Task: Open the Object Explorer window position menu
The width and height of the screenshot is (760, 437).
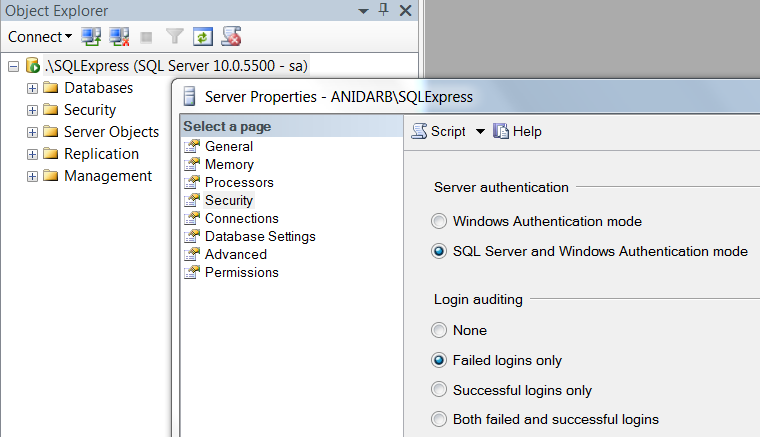Action: pyautogui.click(x=362, y=10)
